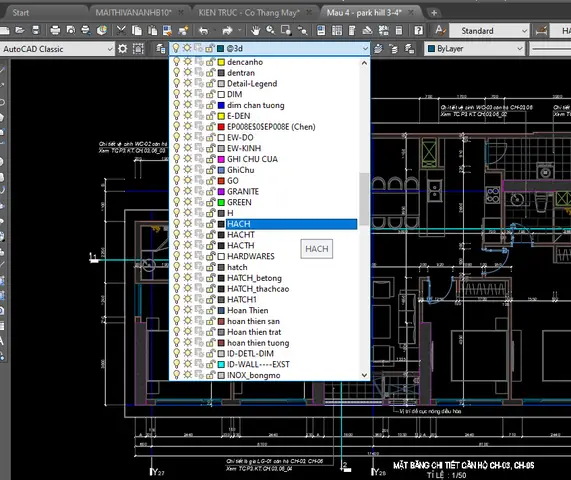Open the Properties palette icon
Screen dimensions: 571x480
point(321,30)
